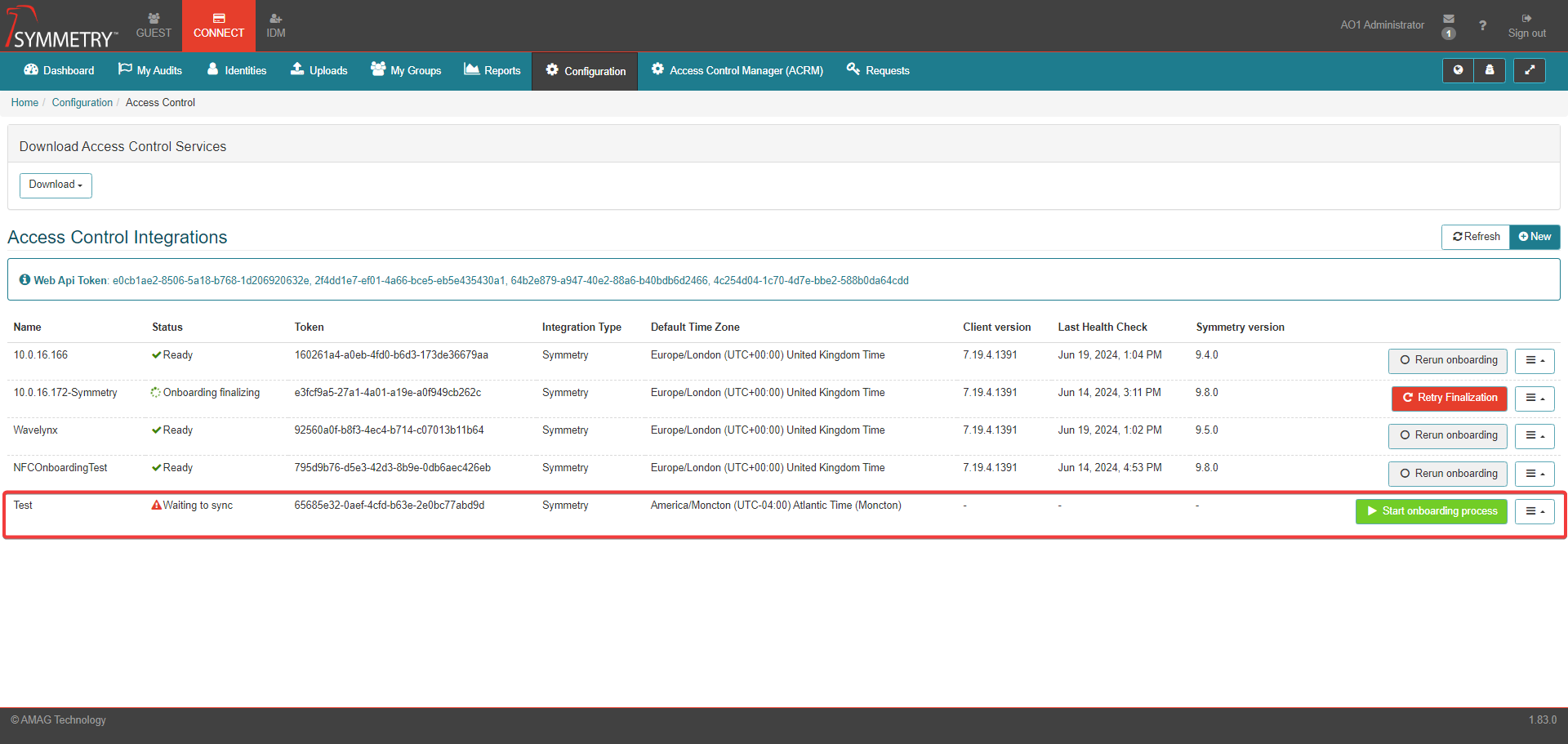Click the globe icon button

(x=1458, y=70)
